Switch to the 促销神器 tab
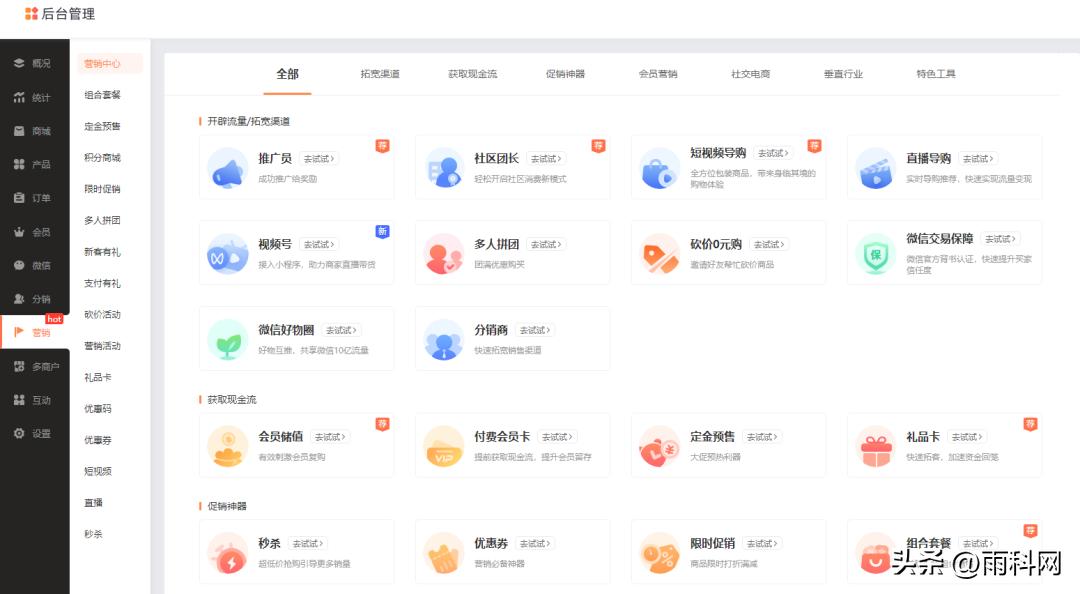 point(567,73)
